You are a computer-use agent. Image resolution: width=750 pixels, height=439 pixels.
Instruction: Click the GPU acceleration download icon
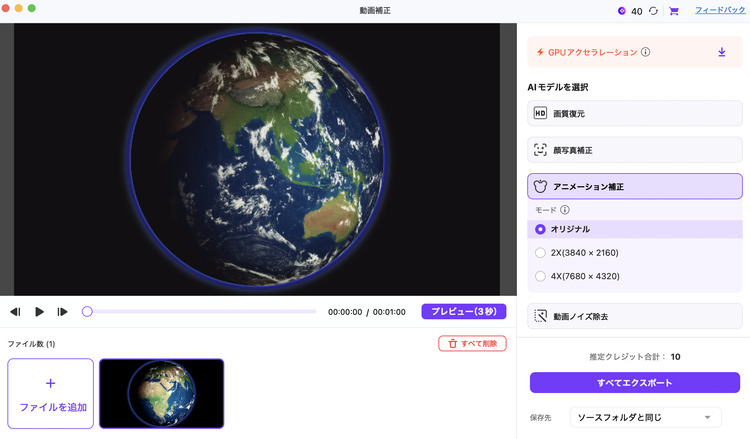click(x=722, y=52)
